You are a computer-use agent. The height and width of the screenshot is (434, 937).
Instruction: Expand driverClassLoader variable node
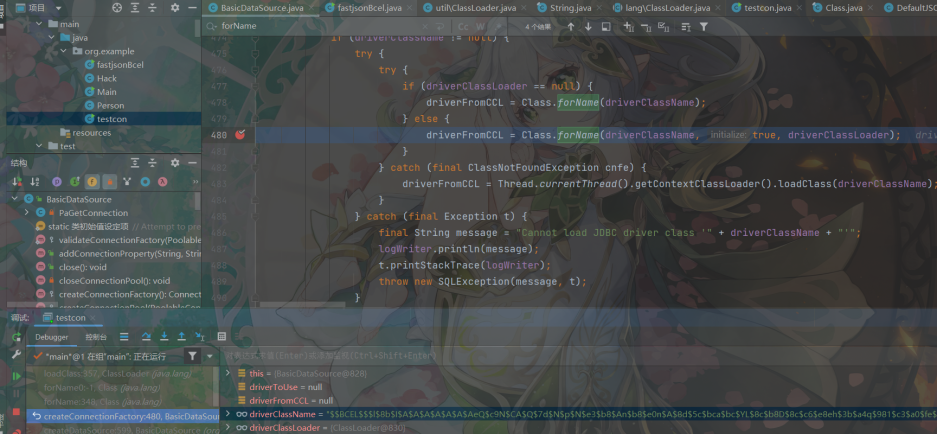click(228, 428)
